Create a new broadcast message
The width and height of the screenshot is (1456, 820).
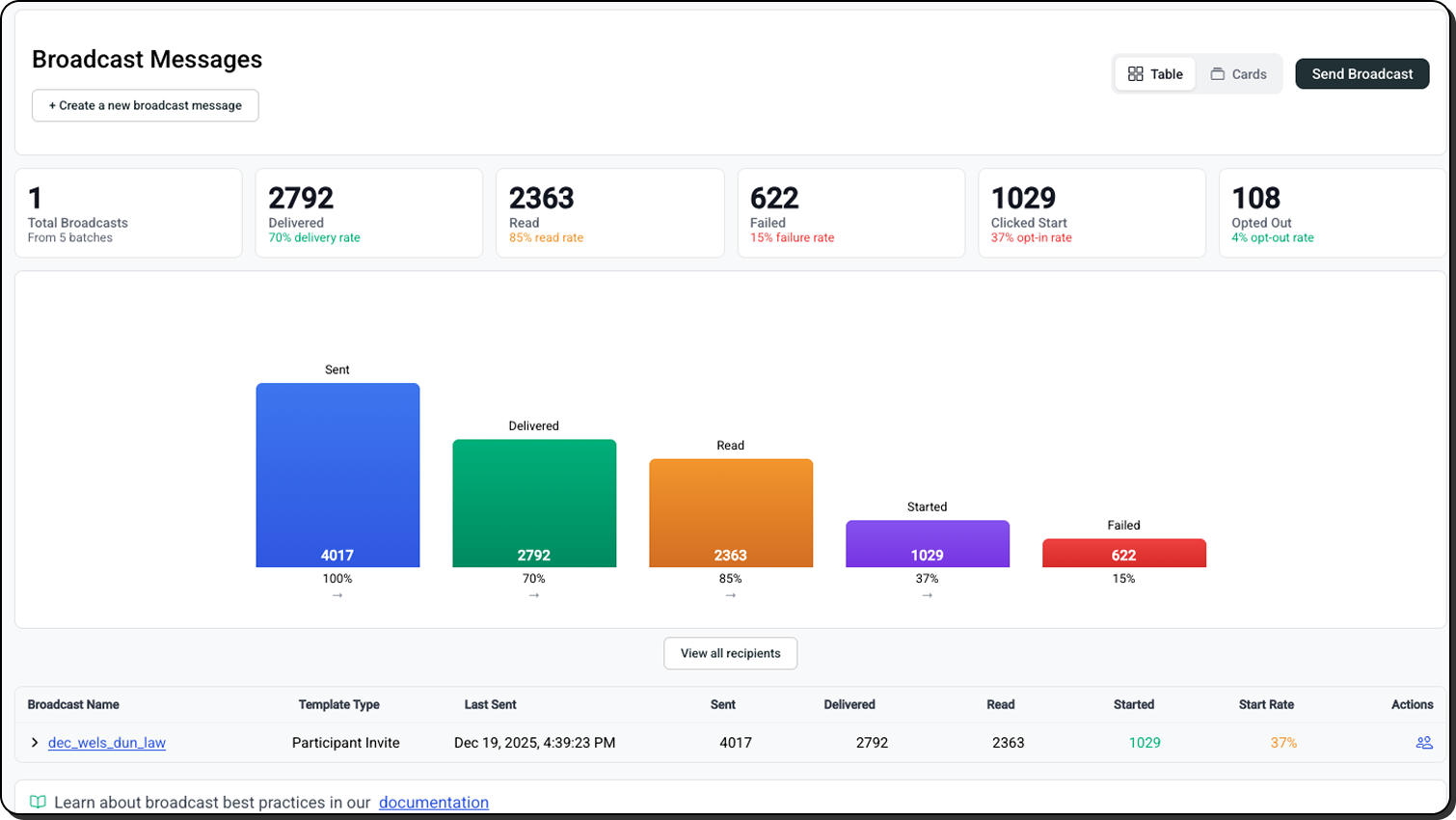(x=146, y=106)
